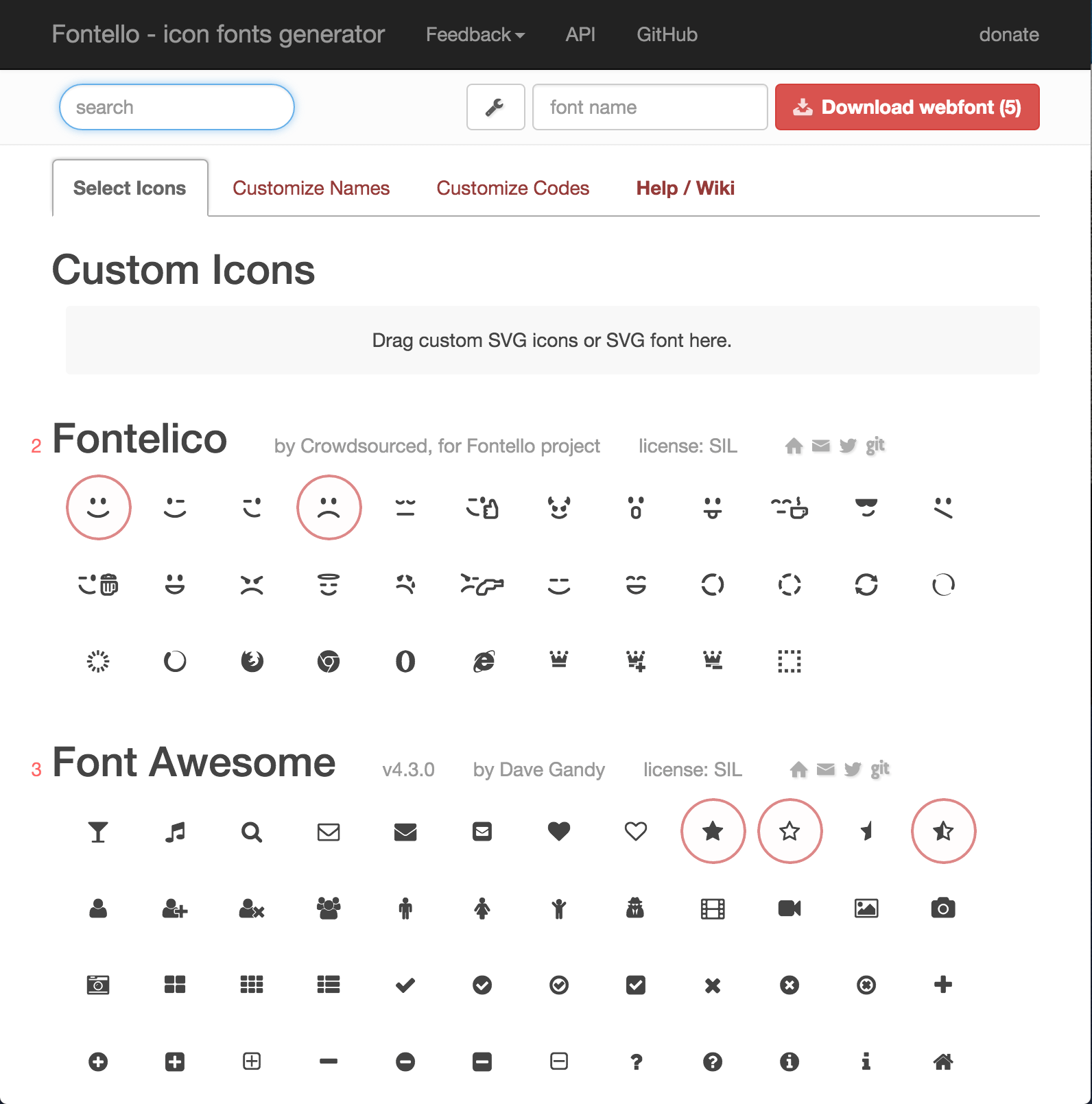The image size is (1092, 1104).
Task: Deselect the unhappy frowning face icon
Action: (x=329, y=507)
